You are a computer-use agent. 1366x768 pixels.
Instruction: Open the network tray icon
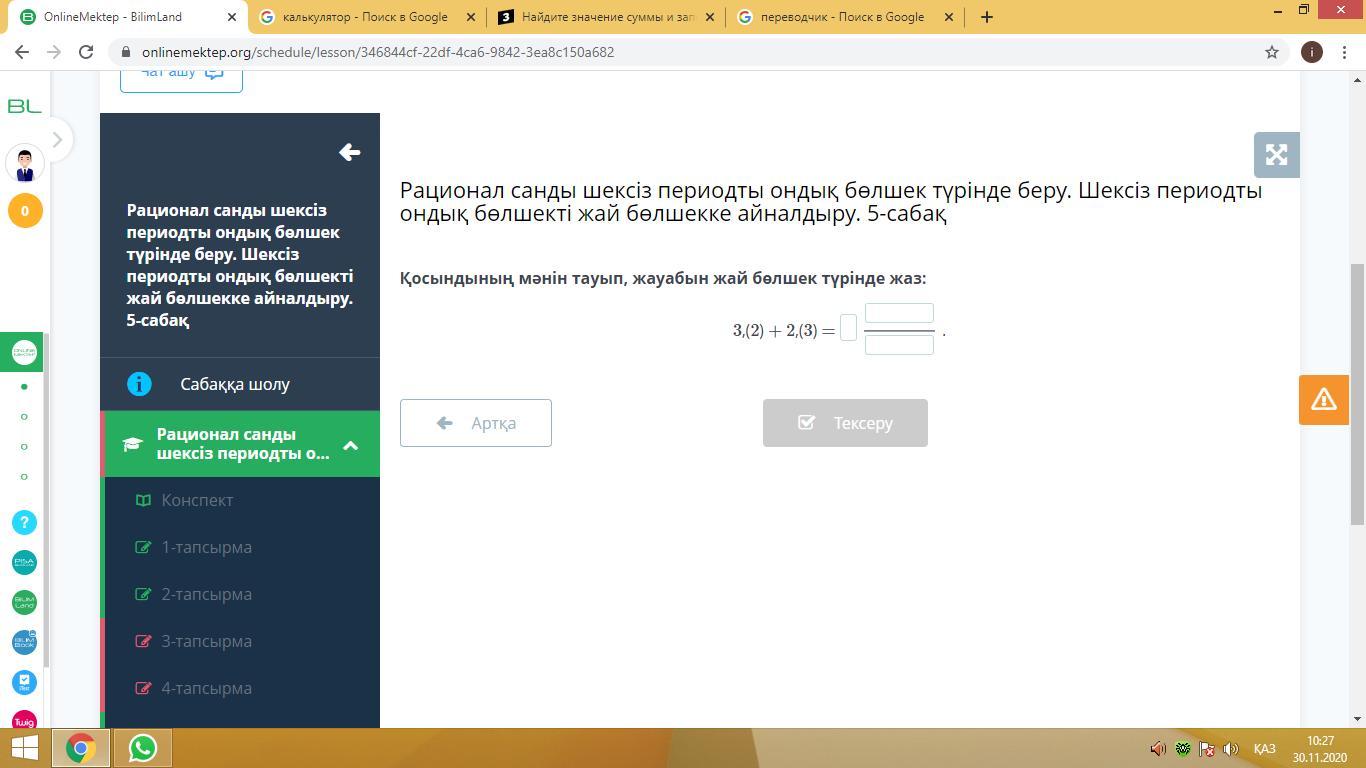click(1207, 748)
